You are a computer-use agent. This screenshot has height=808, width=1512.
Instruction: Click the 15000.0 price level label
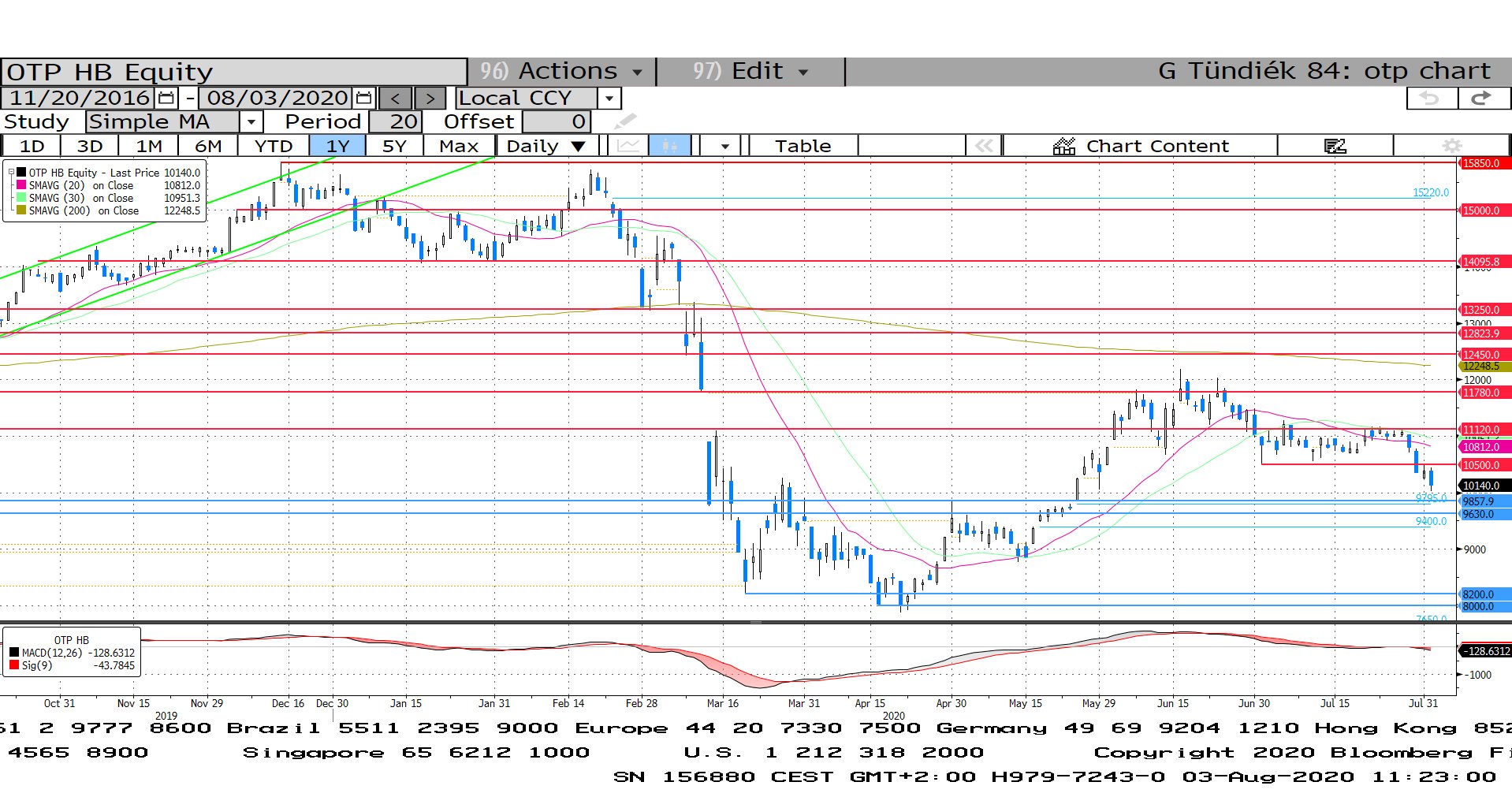tap(1485, 210)
